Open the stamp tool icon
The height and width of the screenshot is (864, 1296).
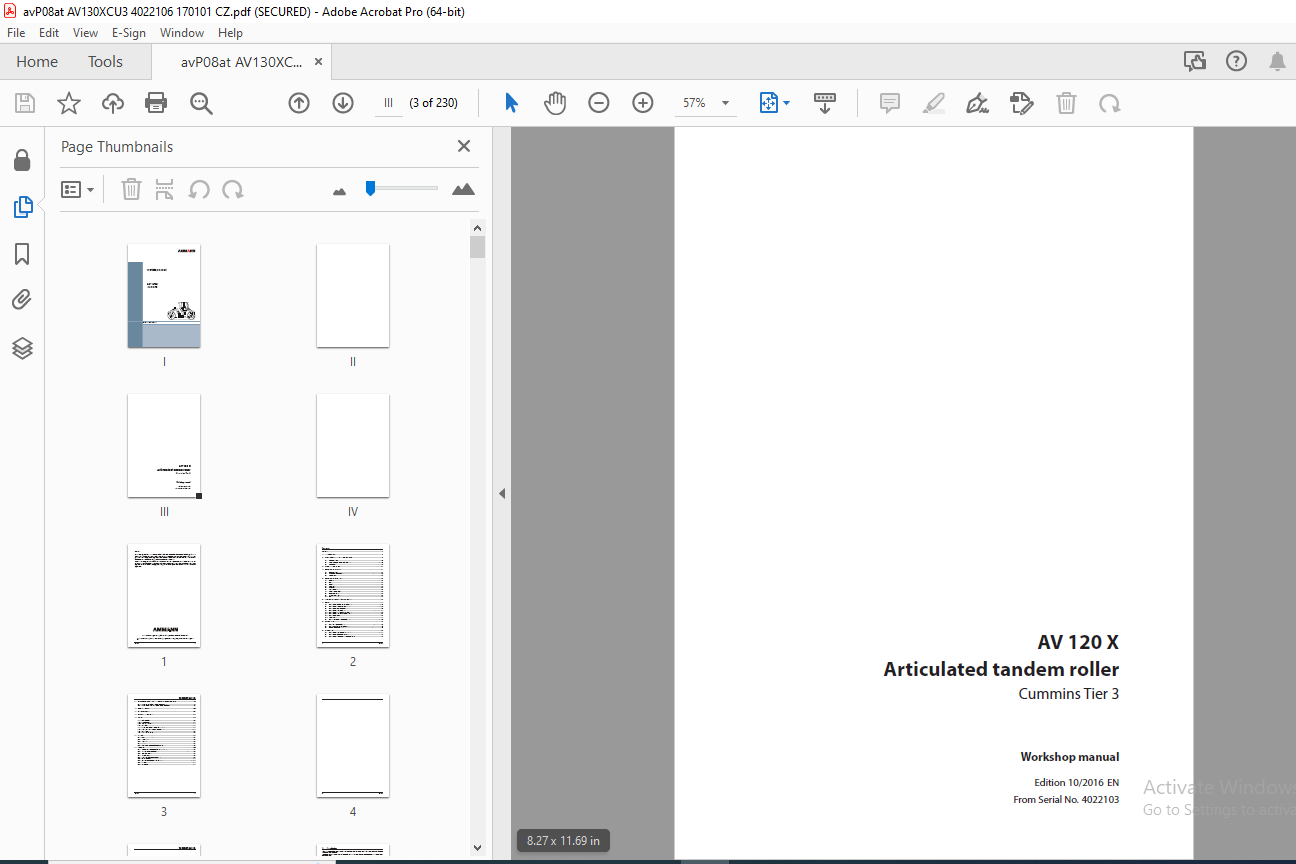(x=1022, y=103)
